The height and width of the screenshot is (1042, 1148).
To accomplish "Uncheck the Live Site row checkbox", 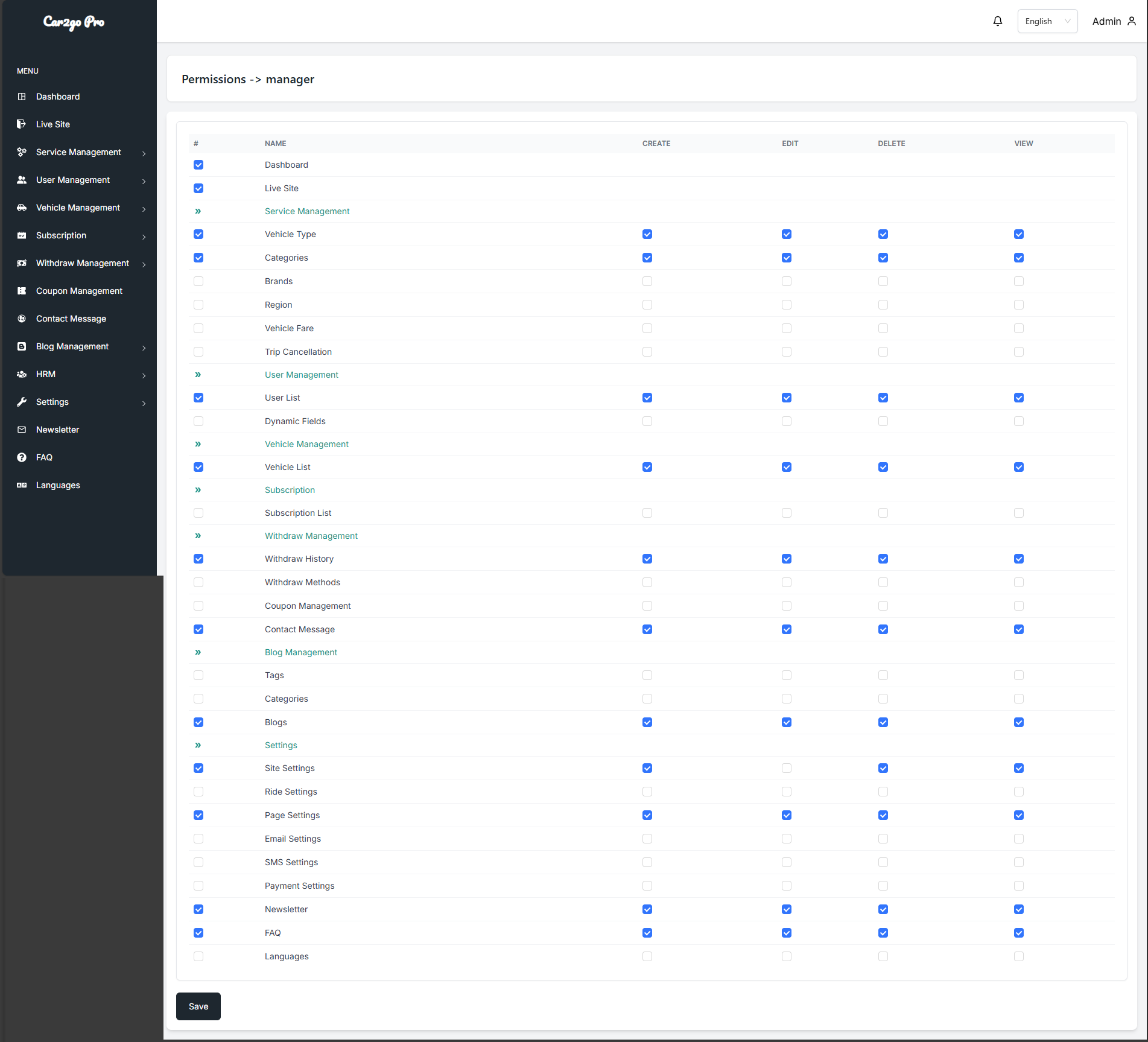I will coord(198,188).
